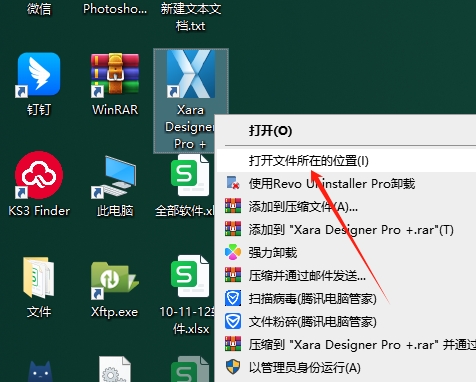Click the shield icon beside 扫描病毒
Image resolution: width=476 pixels, height=382 pixels.
[233, 298]
